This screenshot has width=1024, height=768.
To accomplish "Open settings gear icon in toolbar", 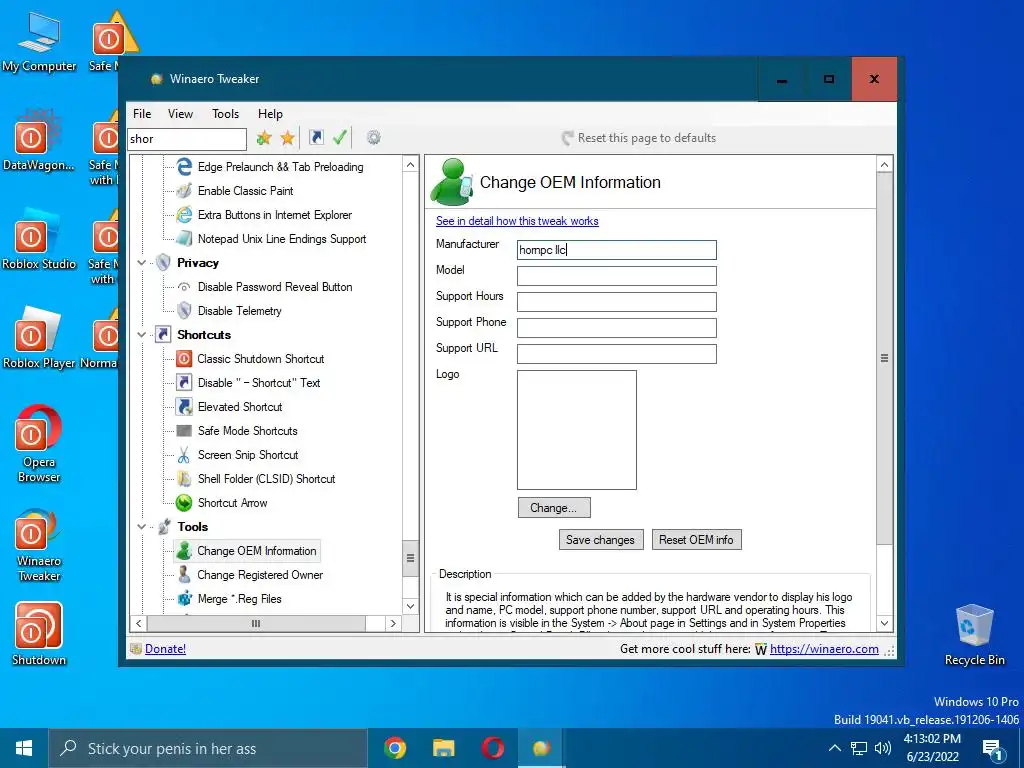I will (374, 138).
